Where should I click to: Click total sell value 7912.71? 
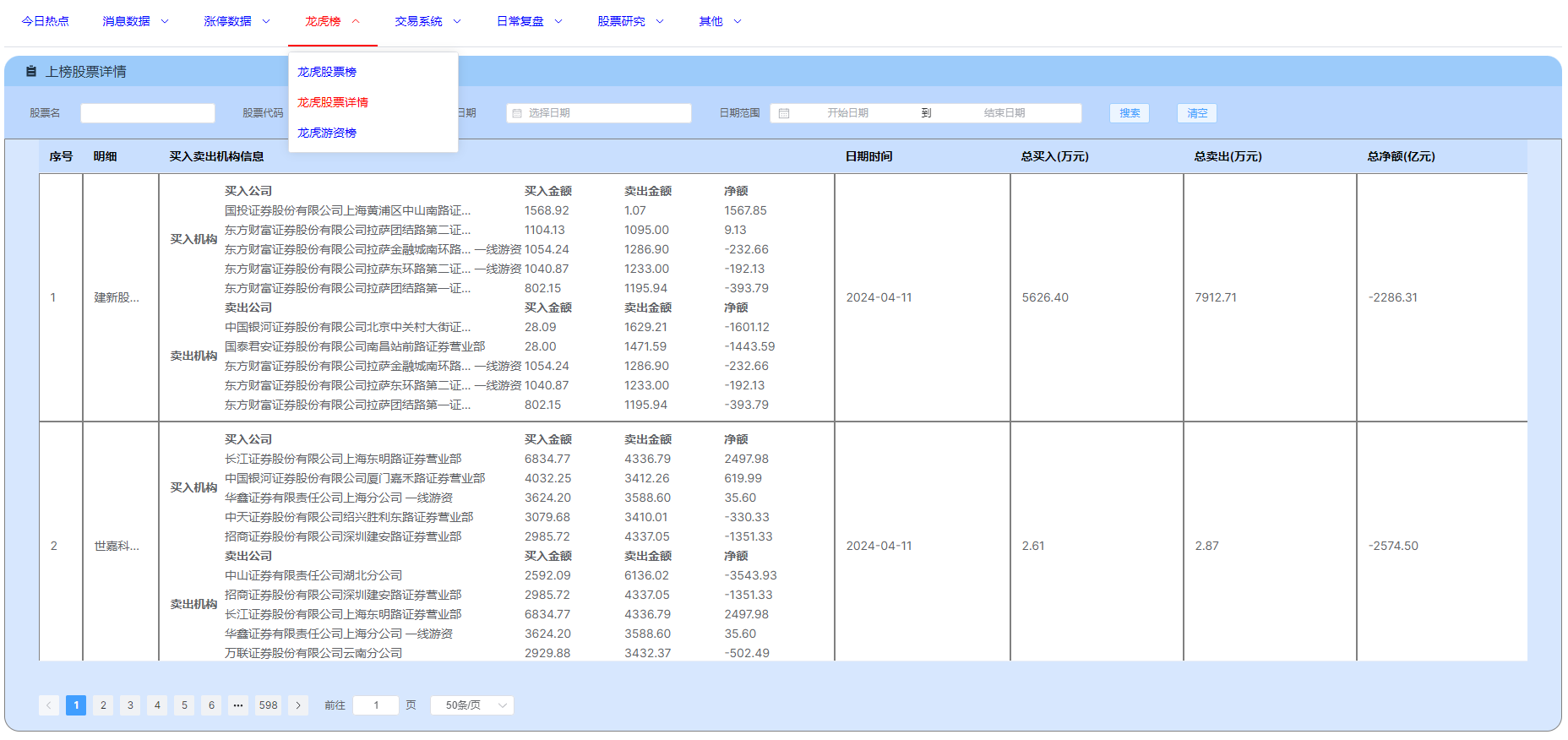pyautogui.click(x=1216, y=297)
